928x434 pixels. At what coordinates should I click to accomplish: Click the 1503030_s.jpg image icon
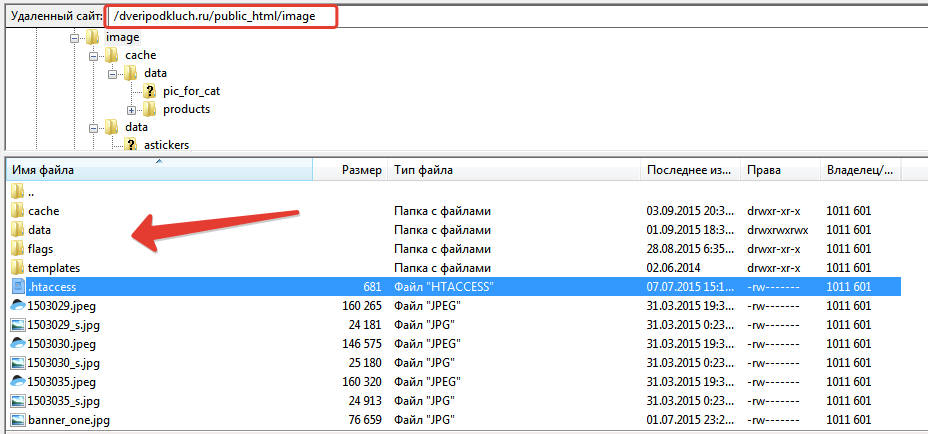click(x=18, y=362)
